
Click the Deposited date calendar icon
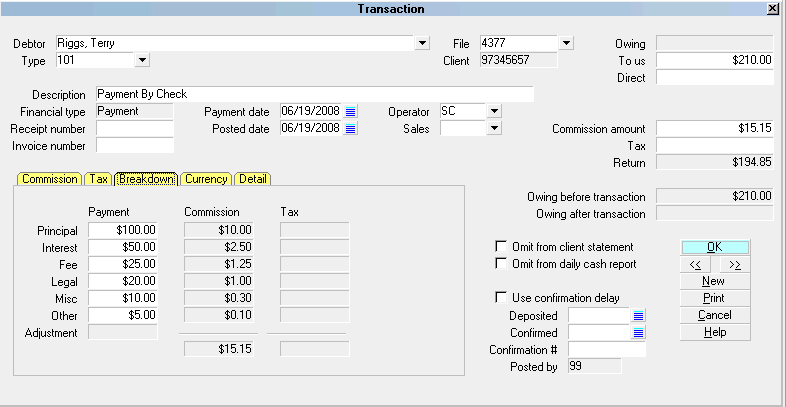[638, 316]
